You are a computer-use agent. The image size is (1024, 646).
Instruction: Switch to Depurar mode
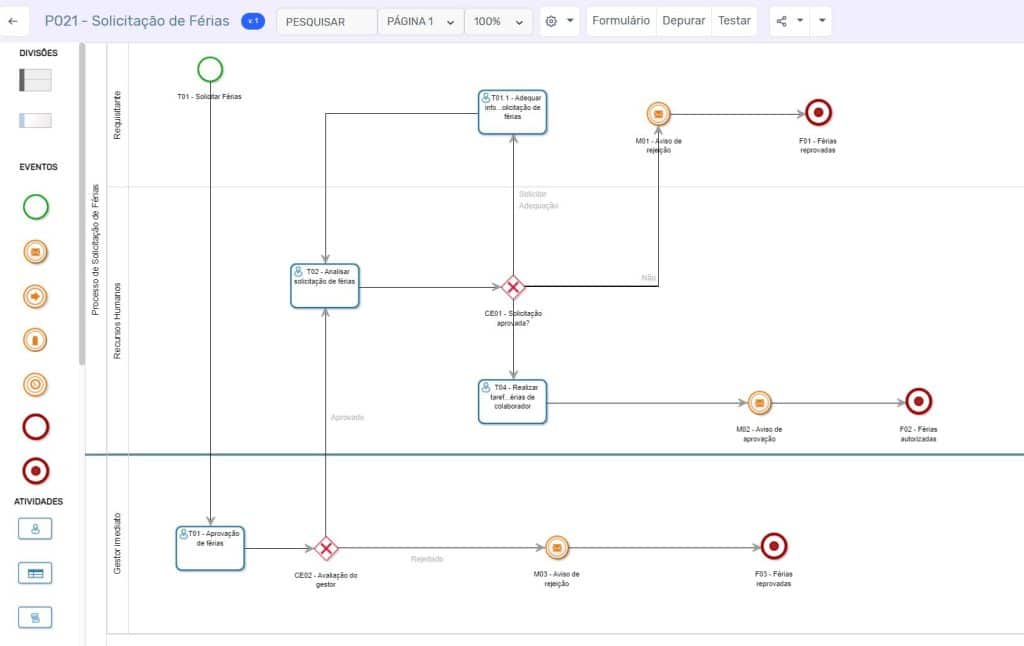[684, 21]
